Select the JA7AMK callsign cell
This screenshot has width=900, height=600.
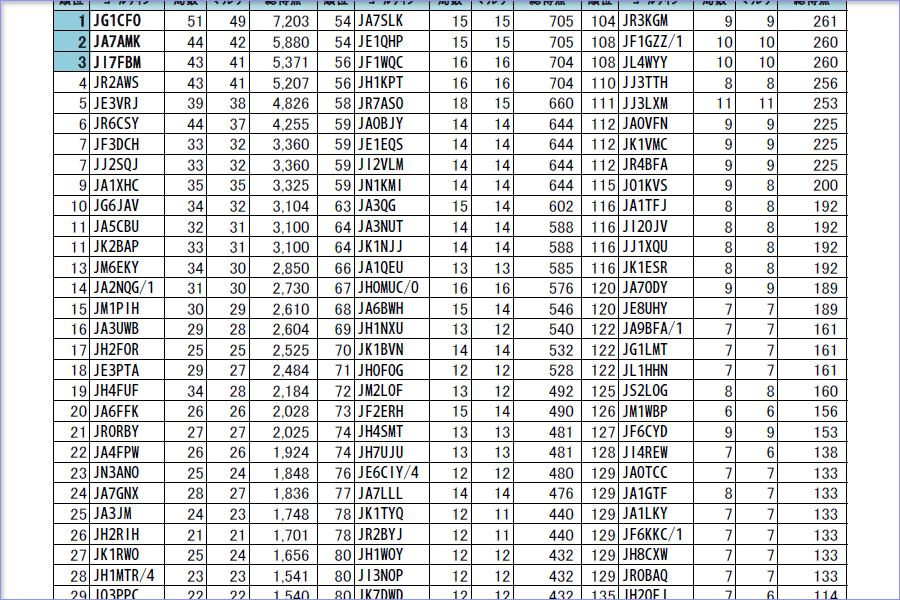(117, 41)
